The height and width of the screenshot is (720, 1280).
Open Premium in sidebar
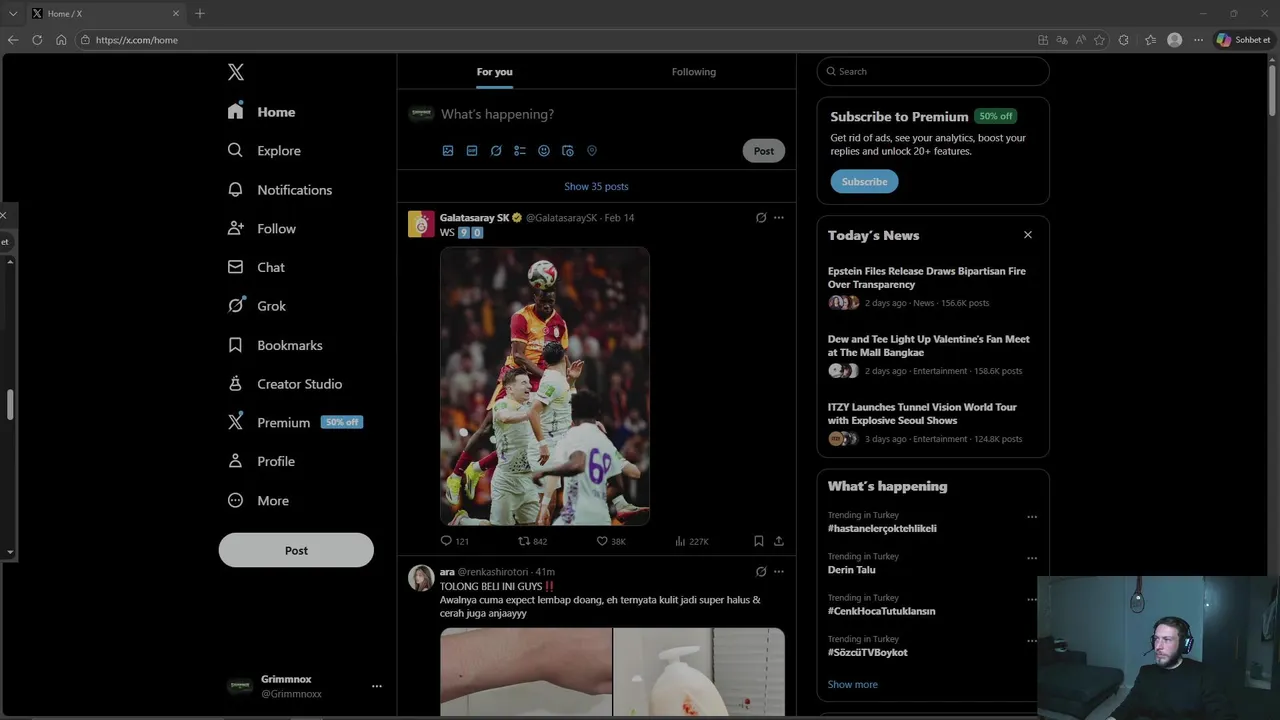click(294, 422)
